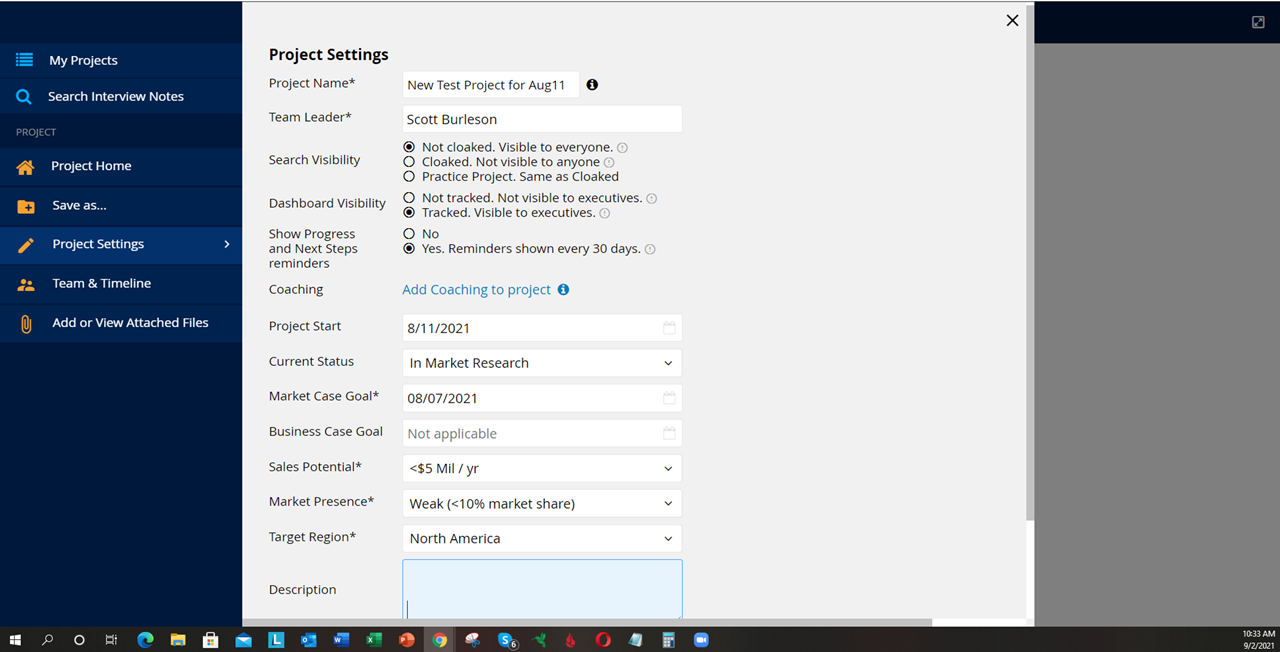1280x652 pixels.
Task: Open Zoom from the taskbar
Action: (x=701, y=640)
